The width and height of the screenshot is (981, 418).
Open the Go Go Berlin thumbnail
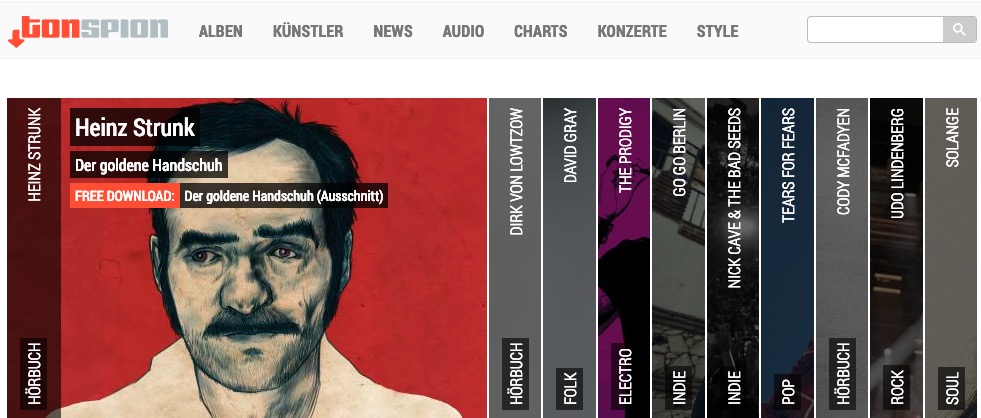(x=678, y=258)
